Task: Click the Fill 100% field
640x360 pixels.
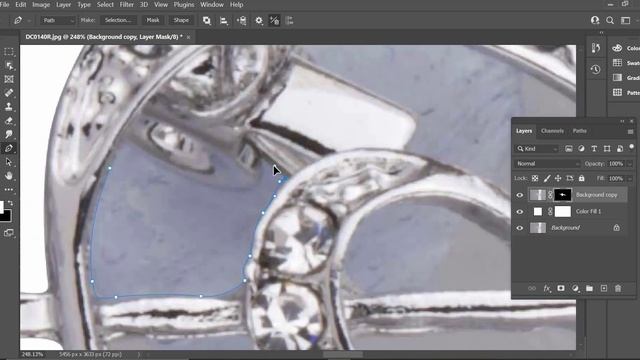Action: click(x=616, y=178)
